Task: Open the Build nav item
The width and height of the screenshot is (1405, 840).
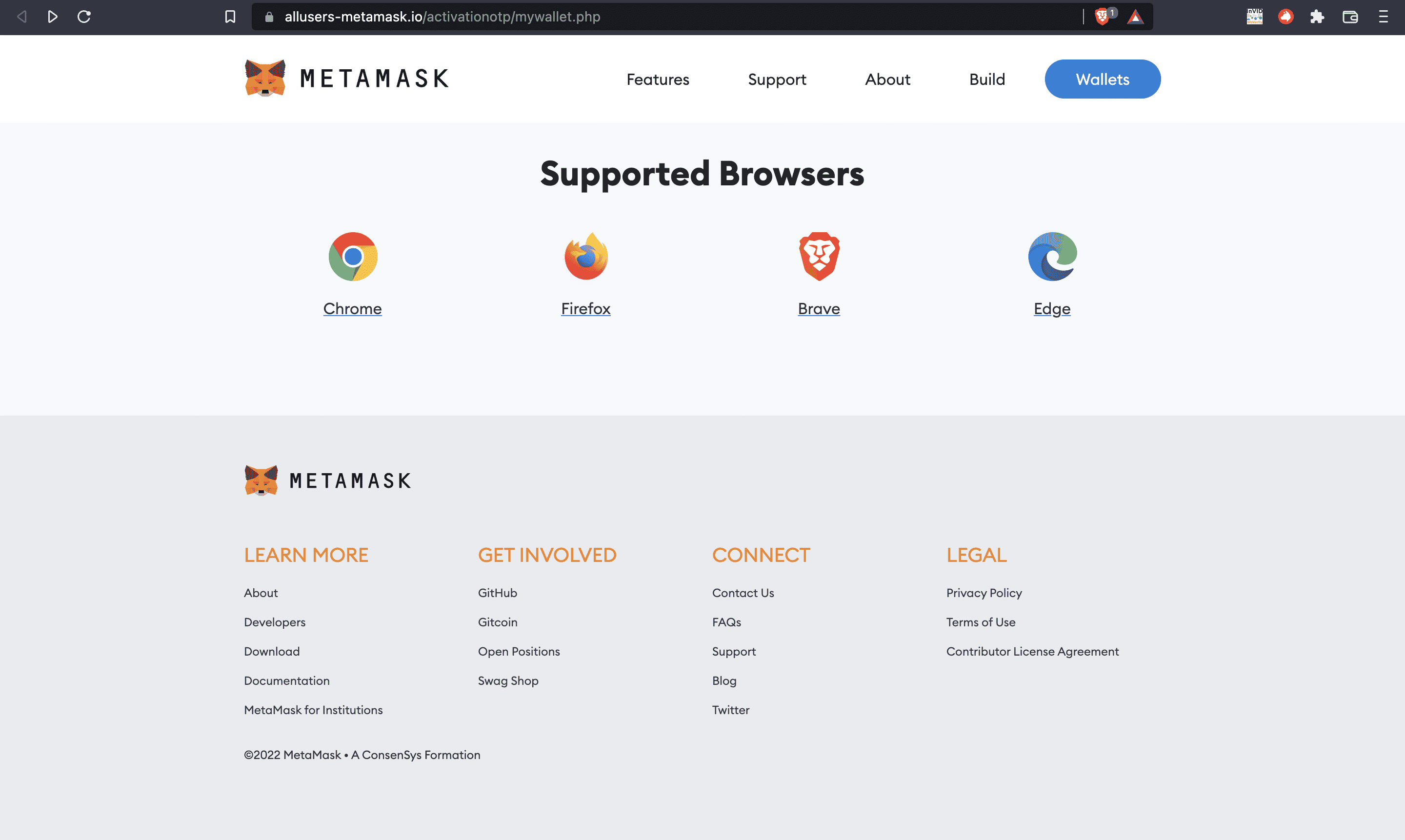Action: pos(987,79)
